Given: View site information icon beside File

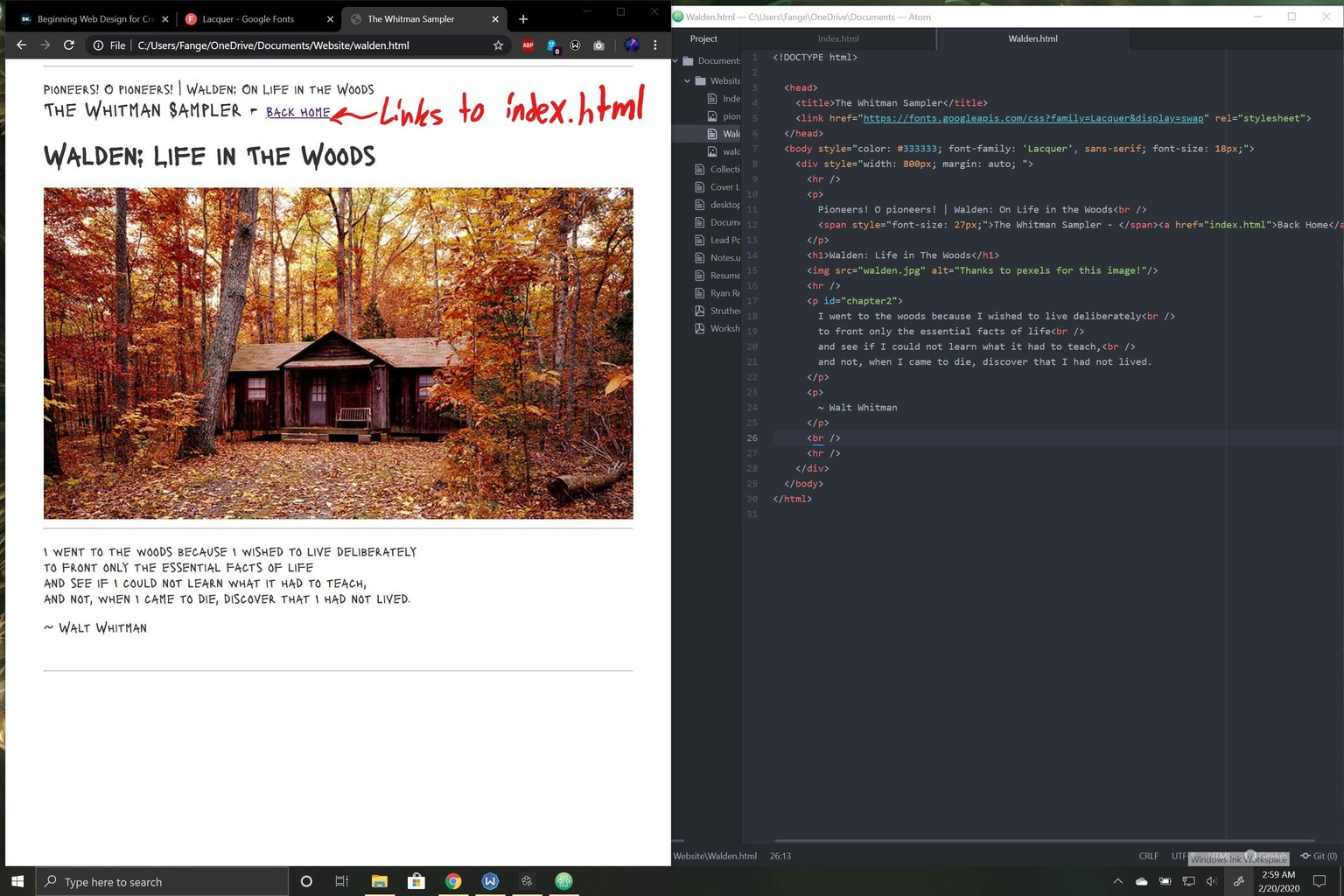Looking at the screenshot, I should (98, 45).
